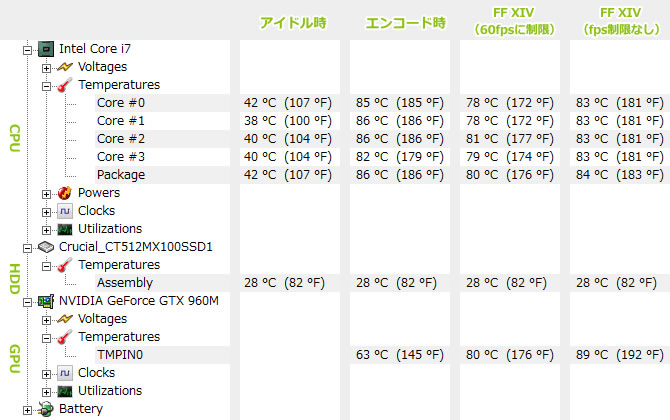Image resolution: width=670 pixels, height=420 pixels.
Task: Expand the GPU Utilizations node under NVIDIA GeForce
Action: click(46, 392)
